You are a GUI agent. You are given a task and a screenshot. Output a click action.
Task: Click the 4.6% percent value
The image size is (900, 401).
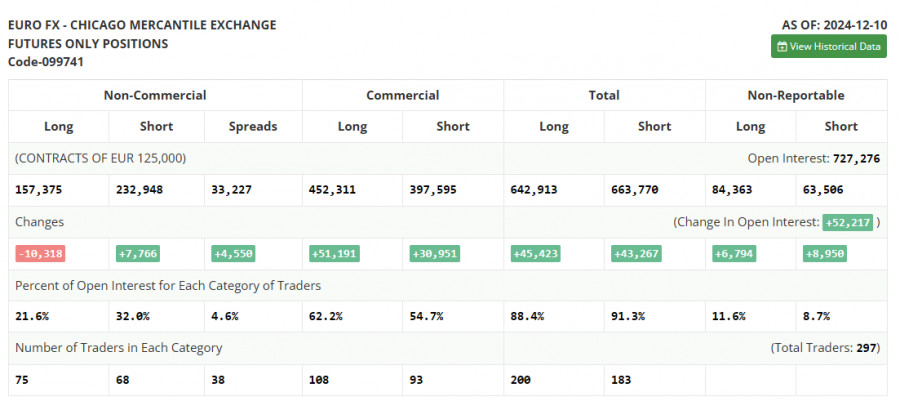224,316
